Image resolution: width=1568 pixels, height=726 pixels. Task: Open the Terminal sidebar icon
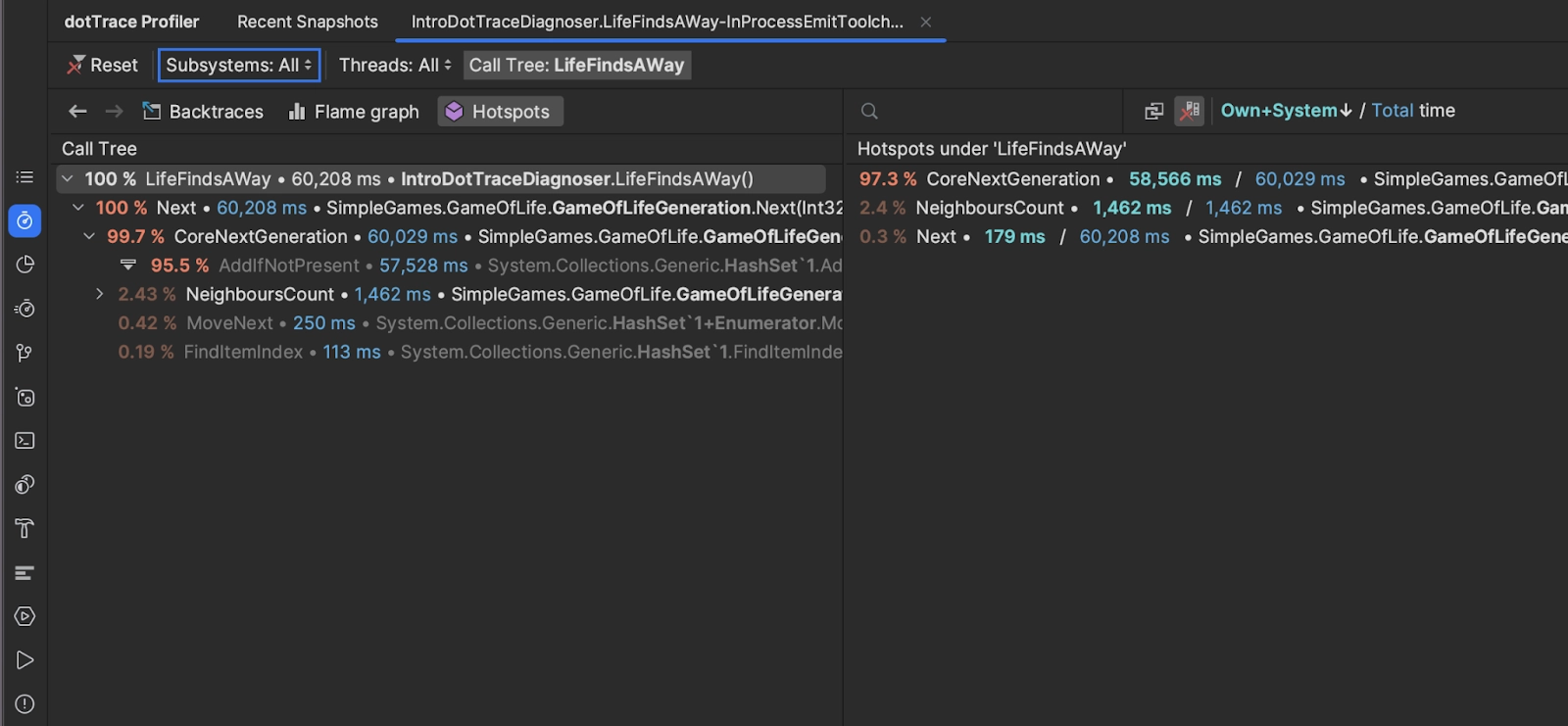24,441
